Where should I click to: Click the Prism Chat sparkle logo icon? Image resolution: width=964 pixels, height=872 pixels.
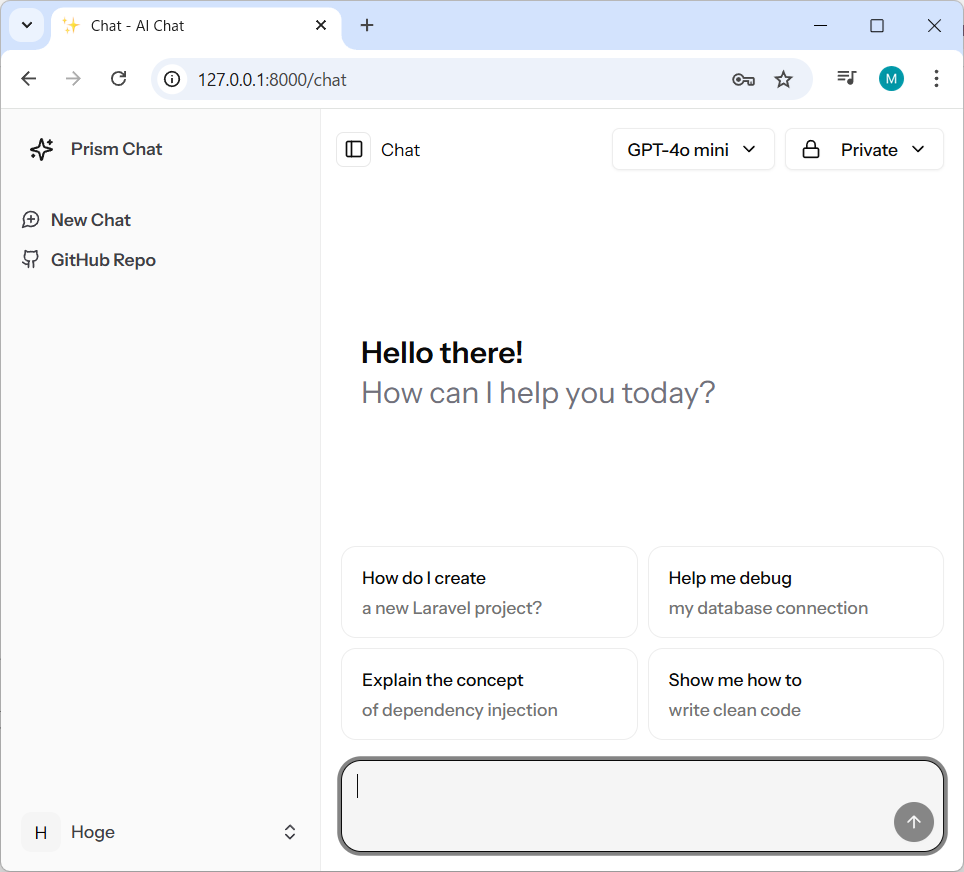coord(41,149)
